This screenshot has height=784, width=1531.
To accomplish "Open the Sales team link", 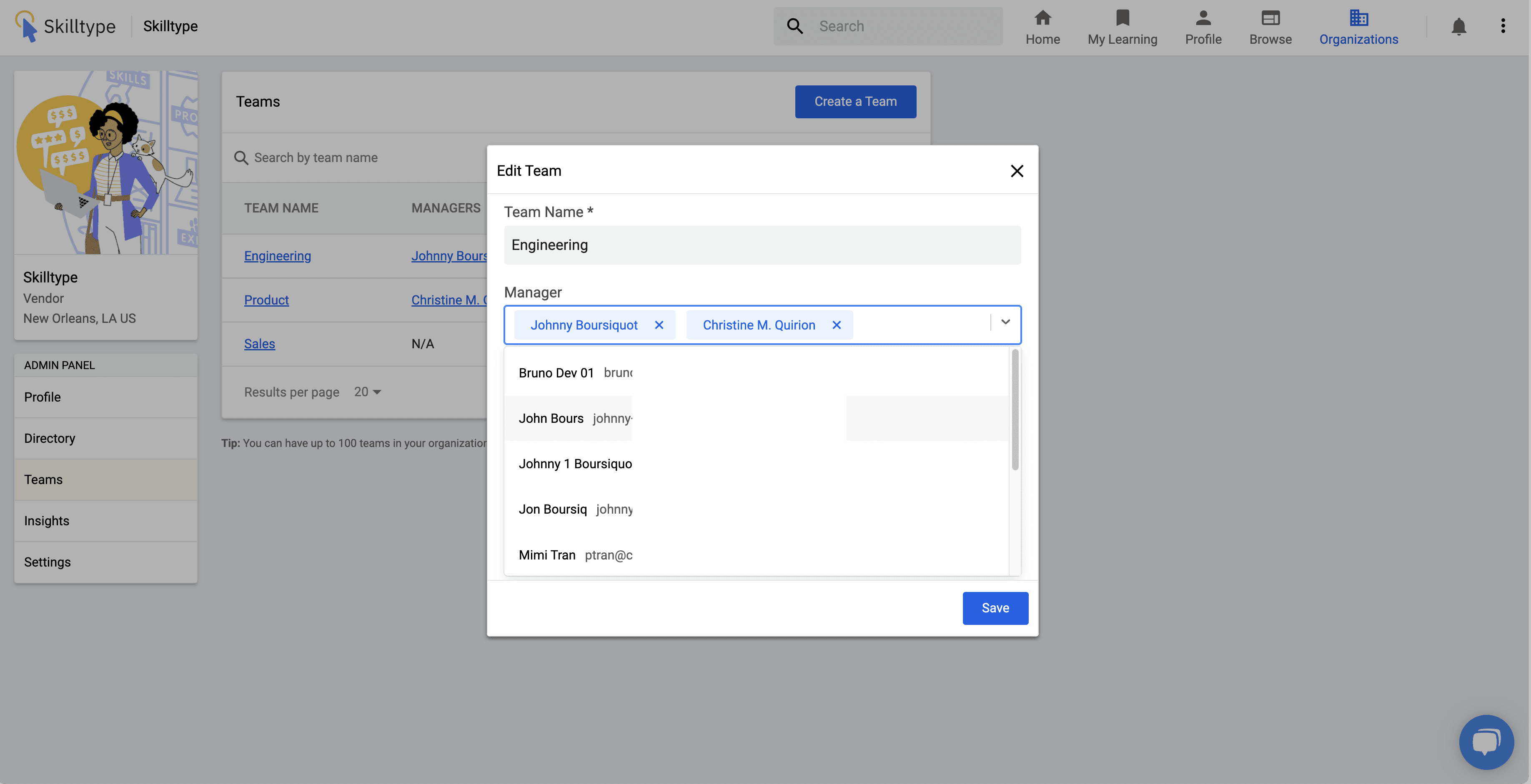I will point(259,344).
